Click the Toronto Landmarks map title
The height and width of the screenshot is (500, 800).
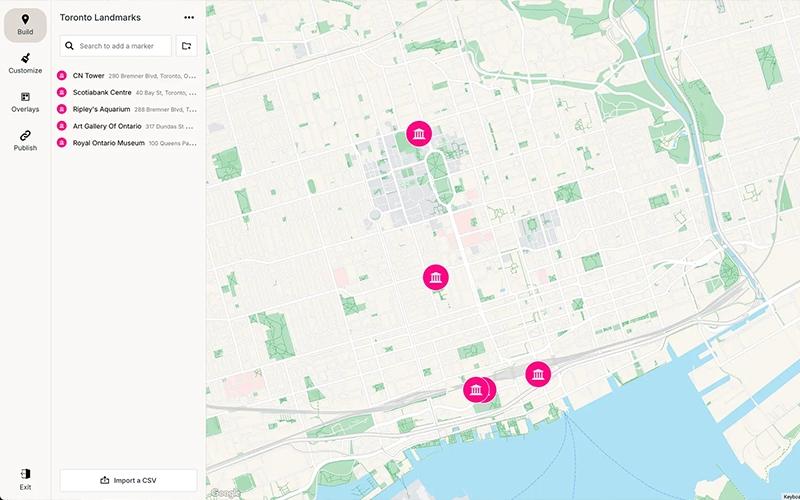pyautogui.click(x=100, y=17)
